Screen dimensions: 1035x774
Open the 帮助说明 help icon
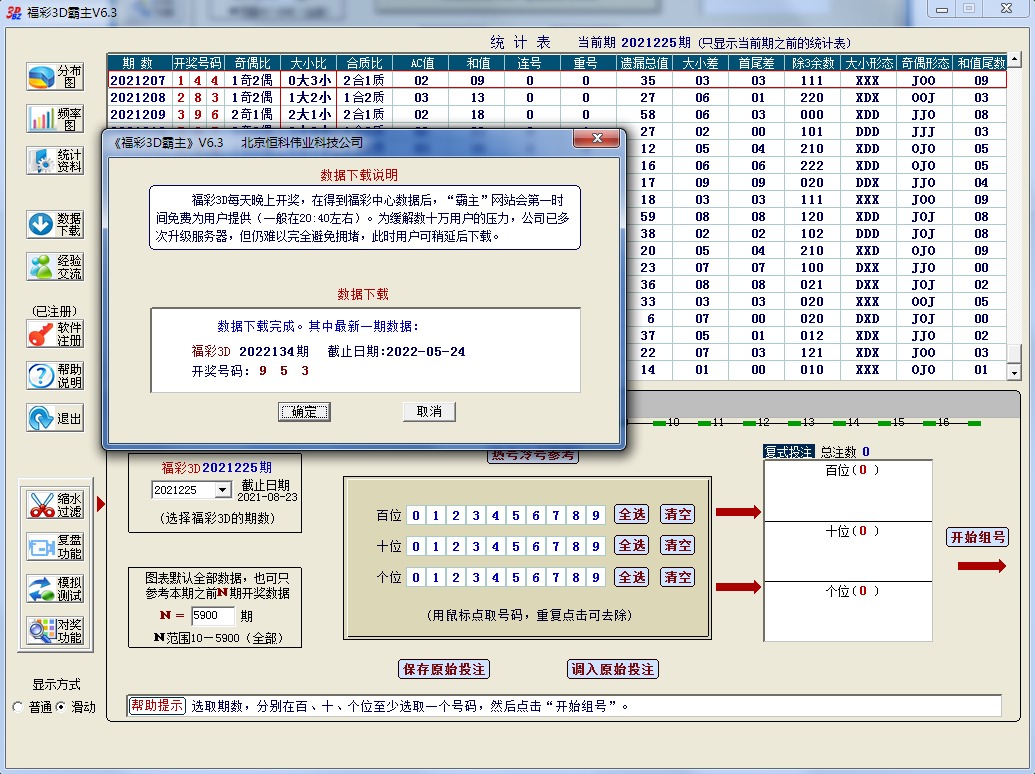click(x=55, y=376)
